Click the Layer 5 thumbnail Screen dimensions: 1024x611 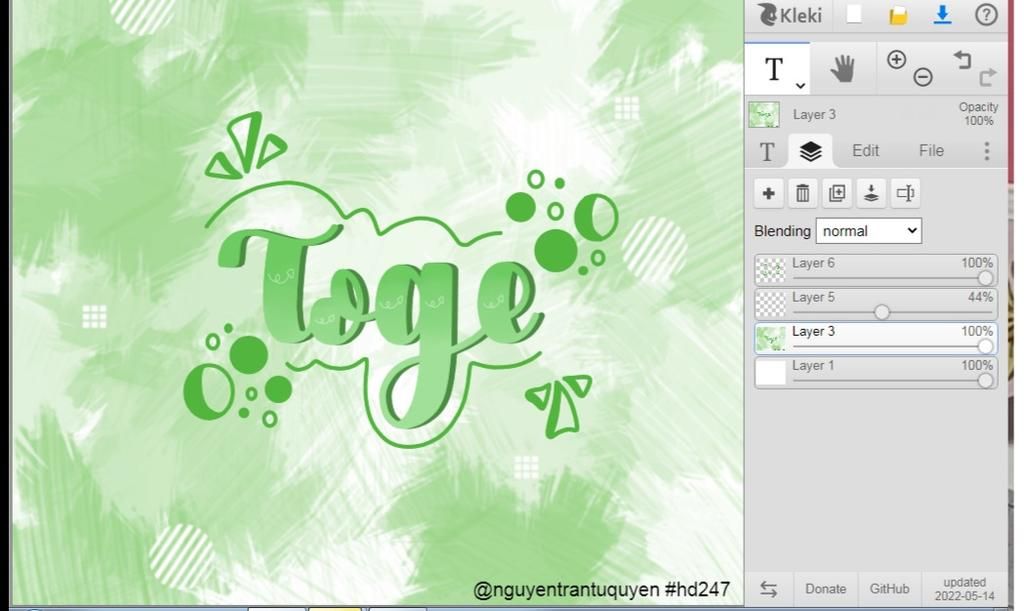(771, 304)
